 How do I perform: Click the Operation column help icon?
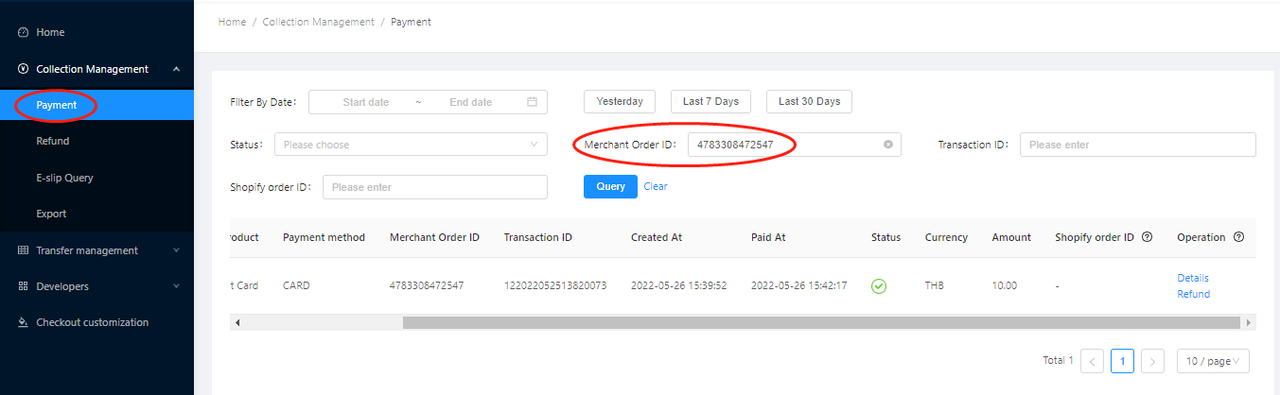coord(1239,237)
